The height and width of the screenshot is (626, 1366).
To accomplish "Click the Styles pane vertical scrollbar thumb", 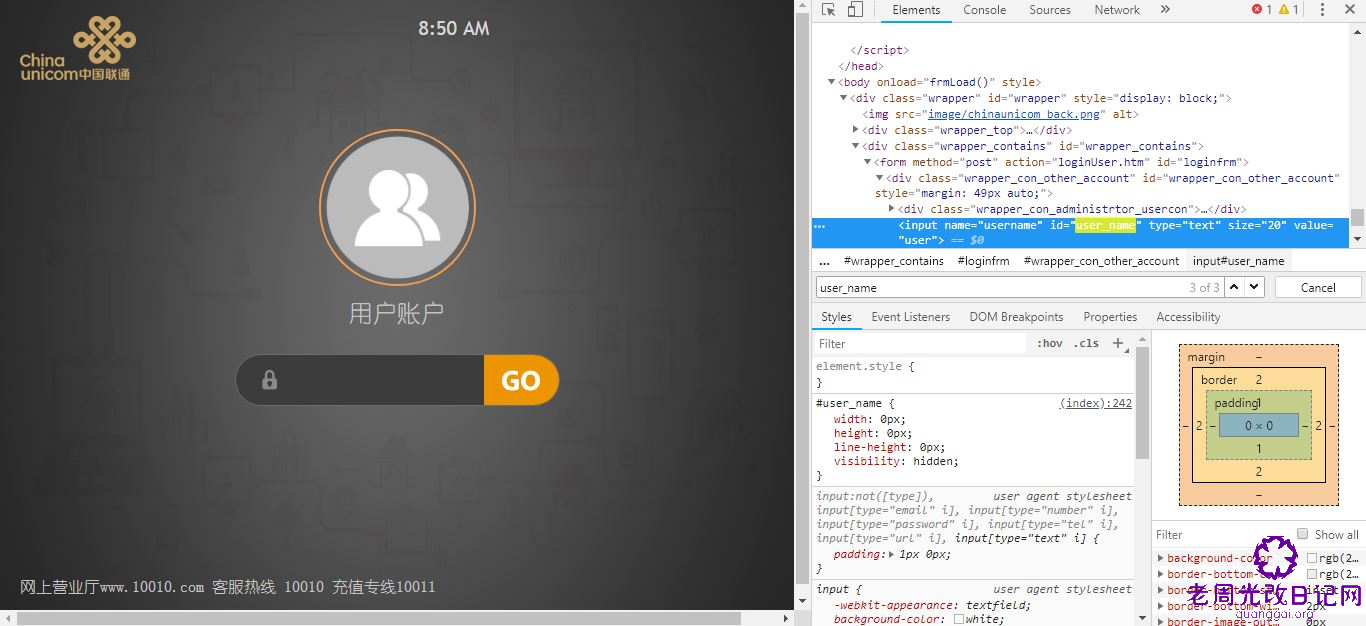I will pyautogui.click(x=1142, y=403).
